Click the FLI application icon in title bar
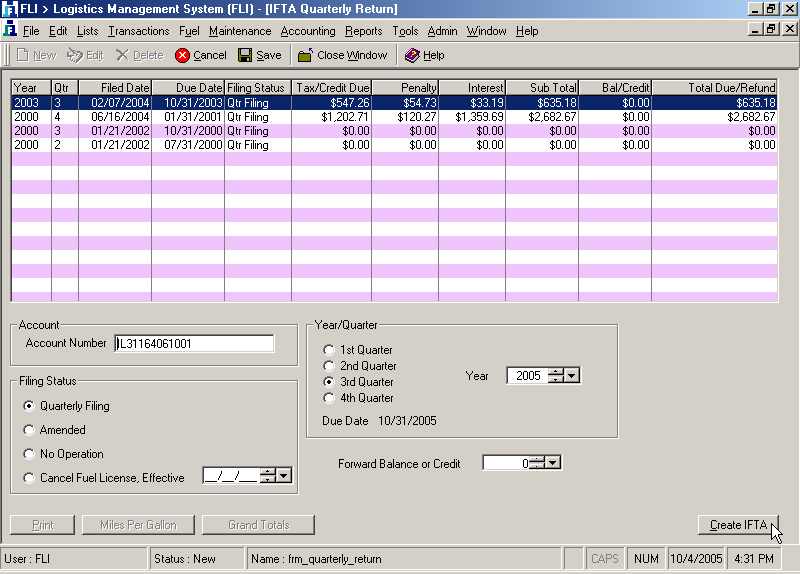Viewport: 800px width, 574px height. coord(10,9)
